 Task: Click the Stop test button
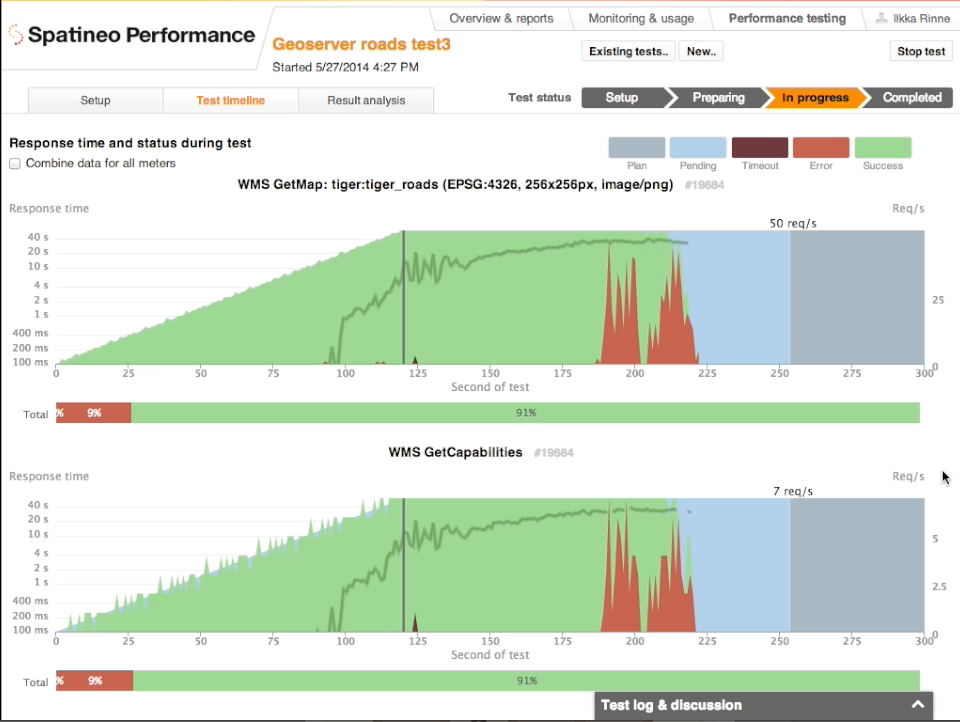coord(921,51)
